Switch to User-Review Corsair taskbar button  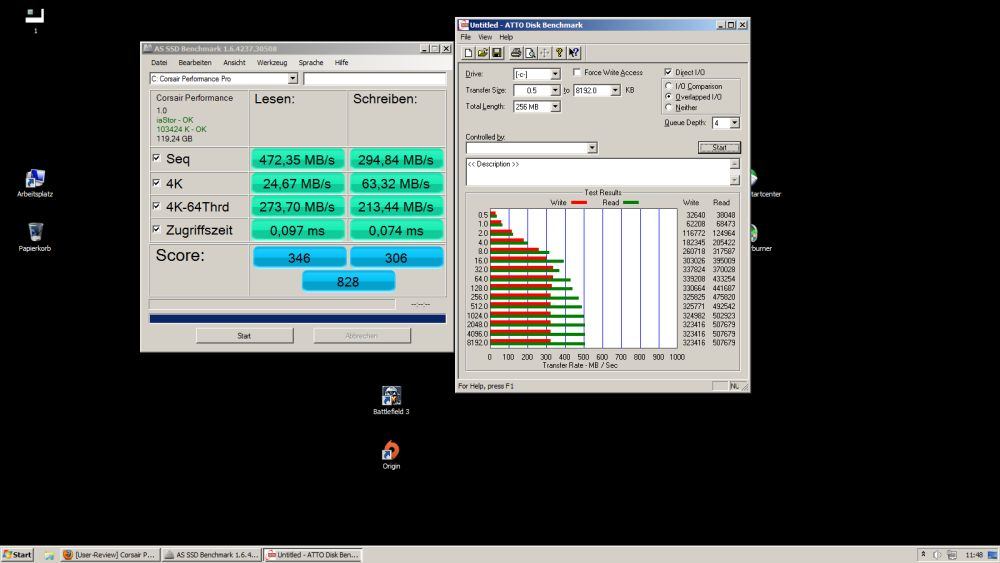[x=109, y=555]
